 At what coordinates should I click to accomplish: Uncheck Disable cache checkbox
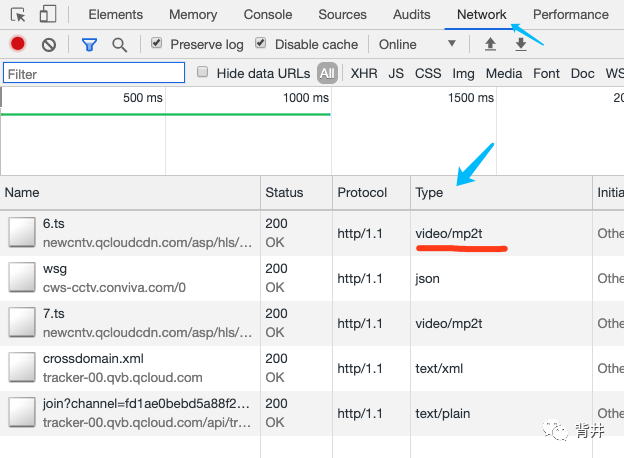click(x=261, y=43)
